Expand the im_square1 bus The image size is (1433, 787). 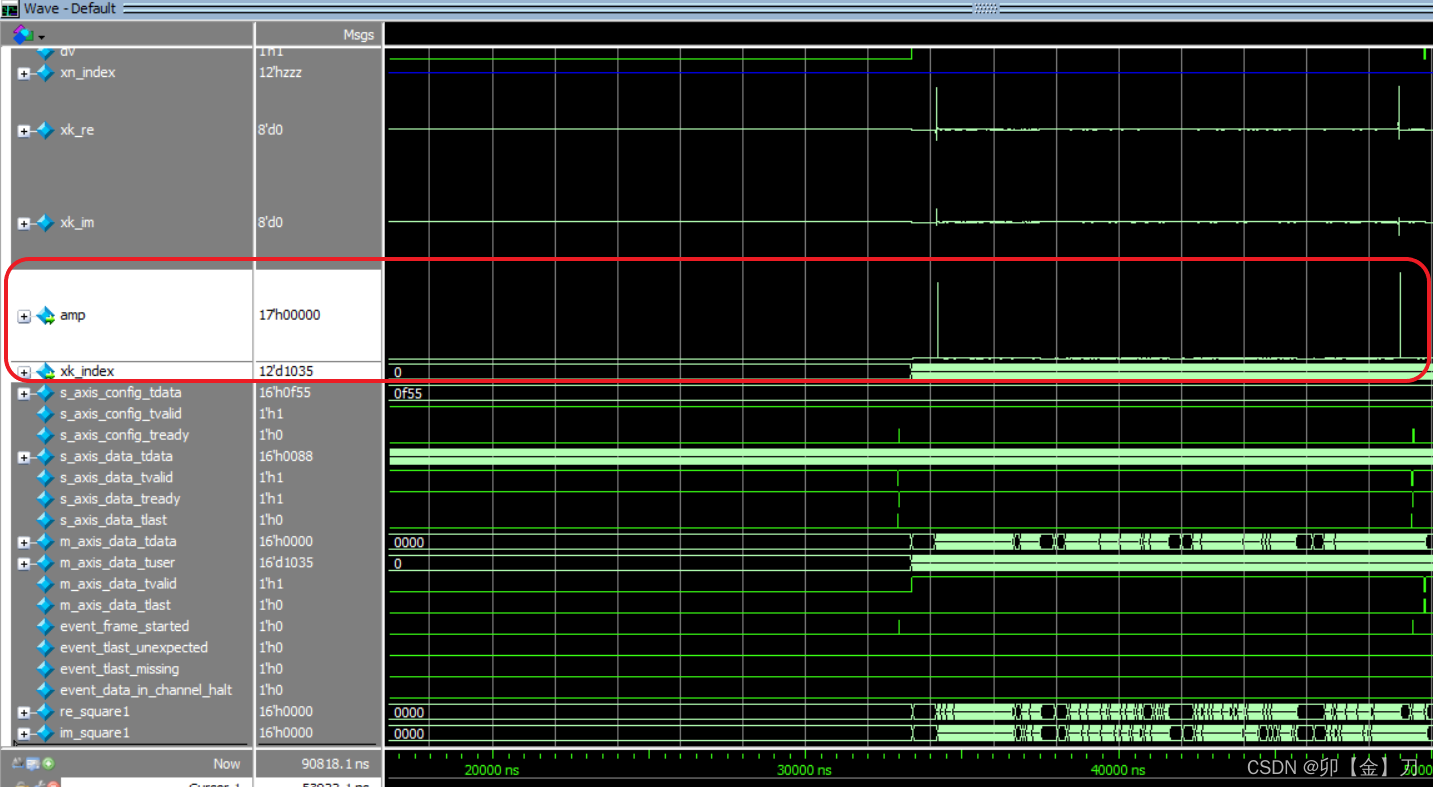coord(24,734)
